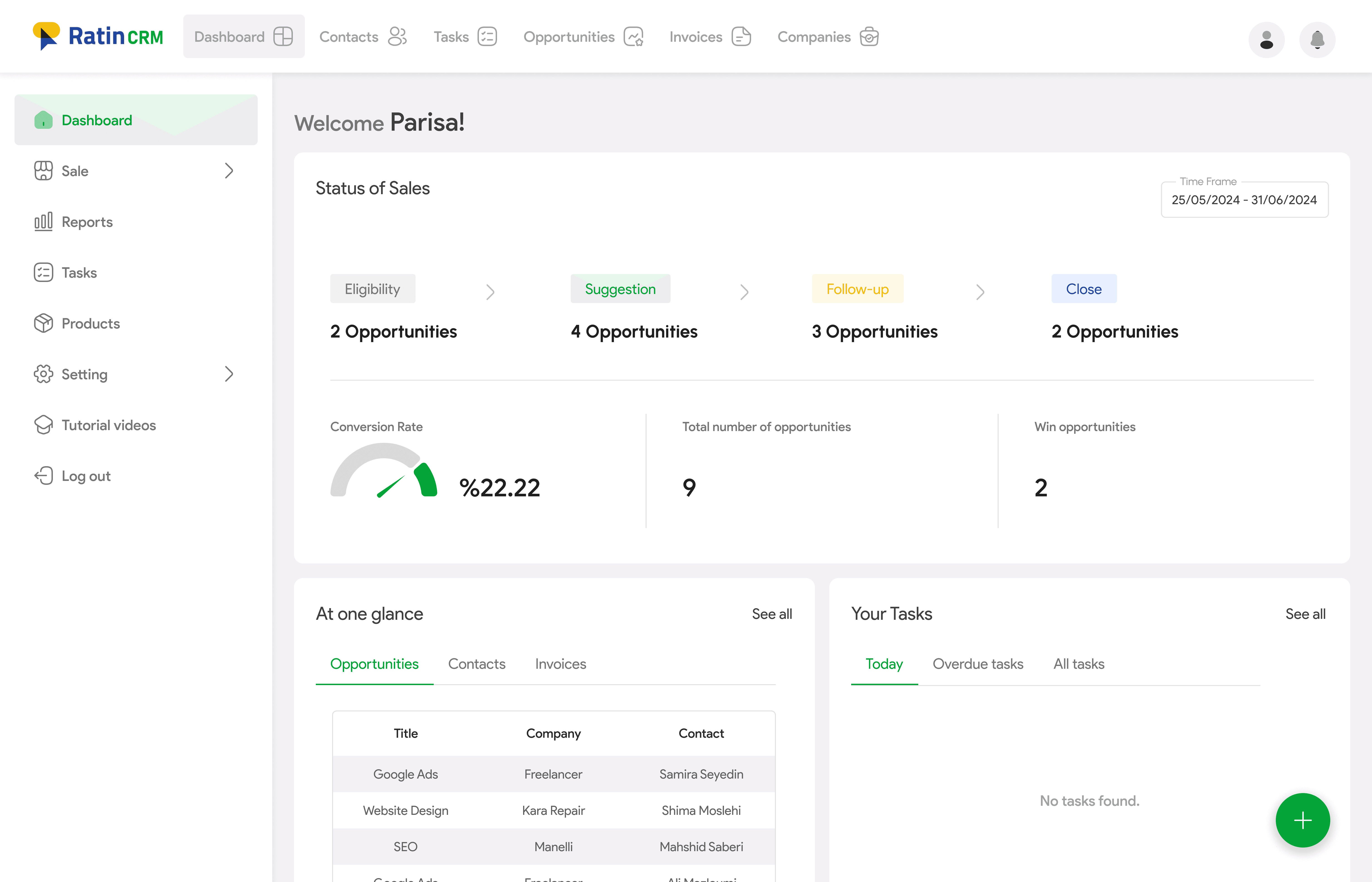
Task: Expand the Setting submenu chevron
Action: (x=229, y=374)
